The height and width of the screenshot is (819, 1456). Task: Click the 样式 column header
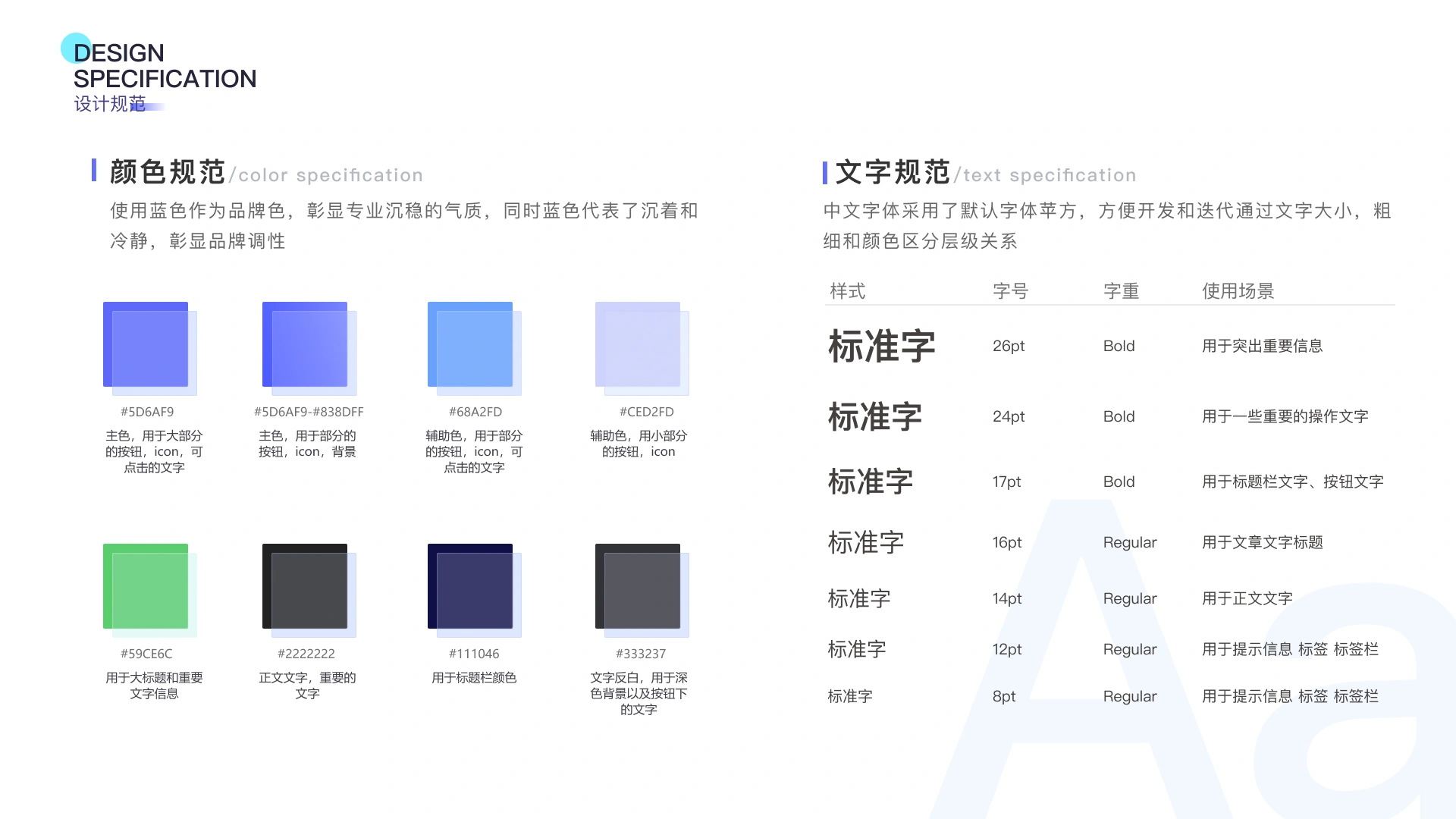847,291
